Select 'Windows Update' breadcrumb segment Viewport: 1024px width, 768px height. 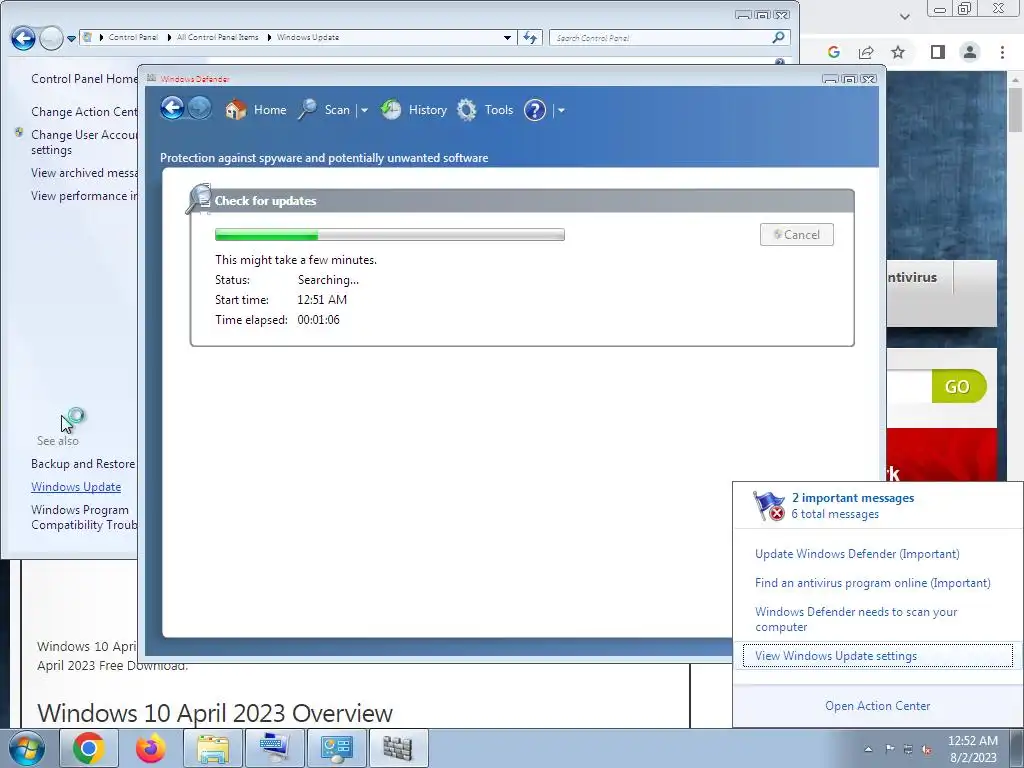308,37
